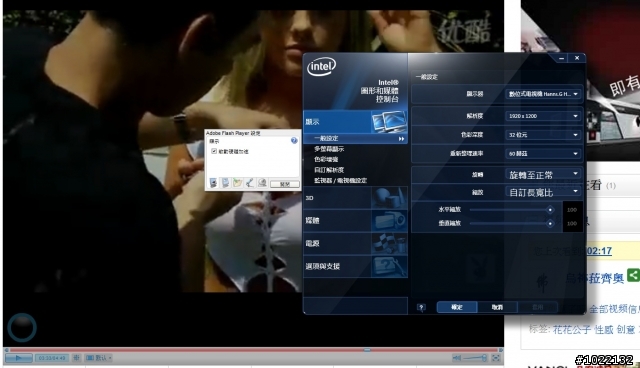Open the 媒體 category
This screenshot has width=640, height=368.
355,221
